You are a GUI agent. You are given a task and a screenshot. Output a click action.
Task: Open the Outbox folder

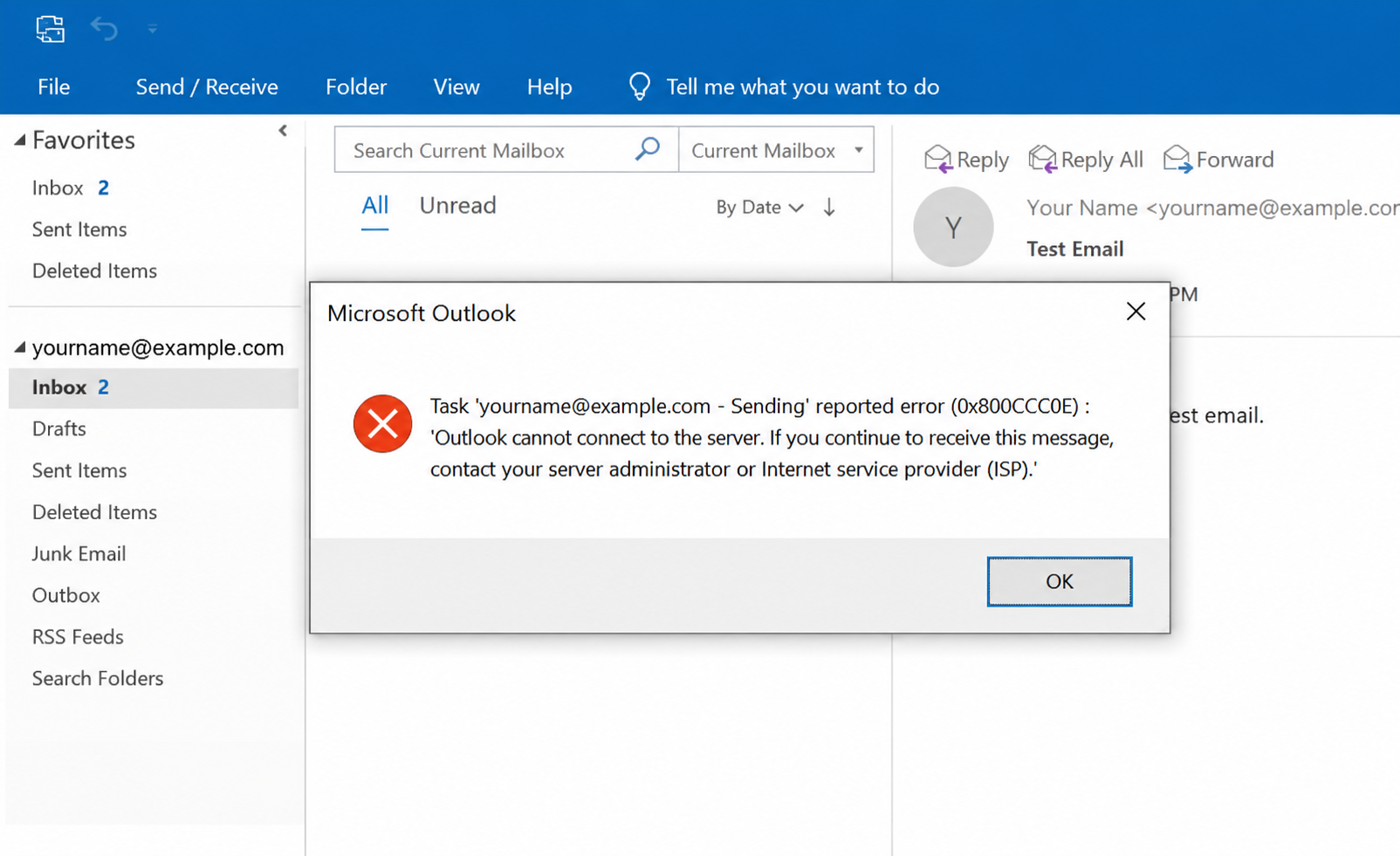(66, 595)
